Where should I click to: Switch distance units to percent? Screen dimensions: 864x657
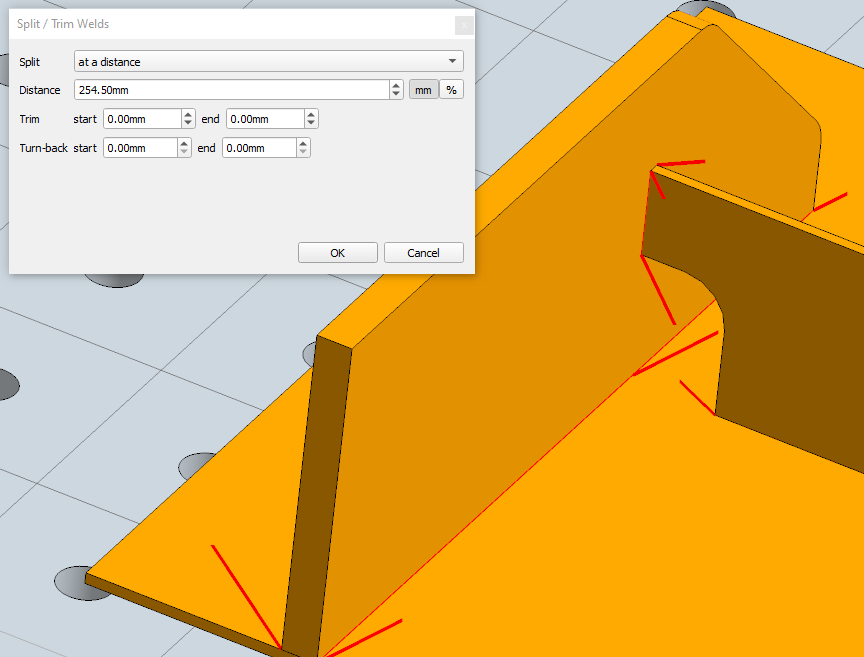pyautogui.click(x=451, y=90)
